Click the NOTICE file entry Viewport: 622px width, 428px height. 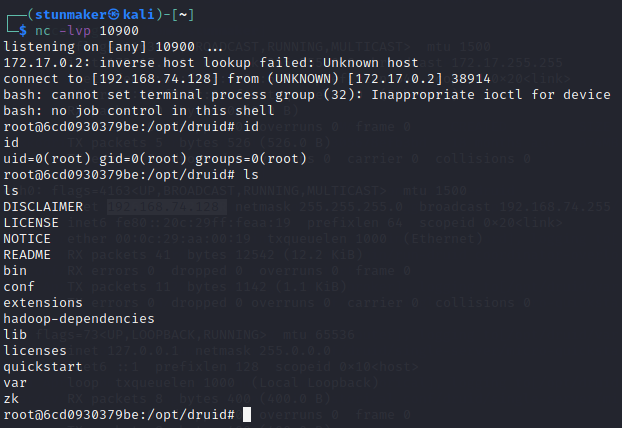(x=27, y=238)
